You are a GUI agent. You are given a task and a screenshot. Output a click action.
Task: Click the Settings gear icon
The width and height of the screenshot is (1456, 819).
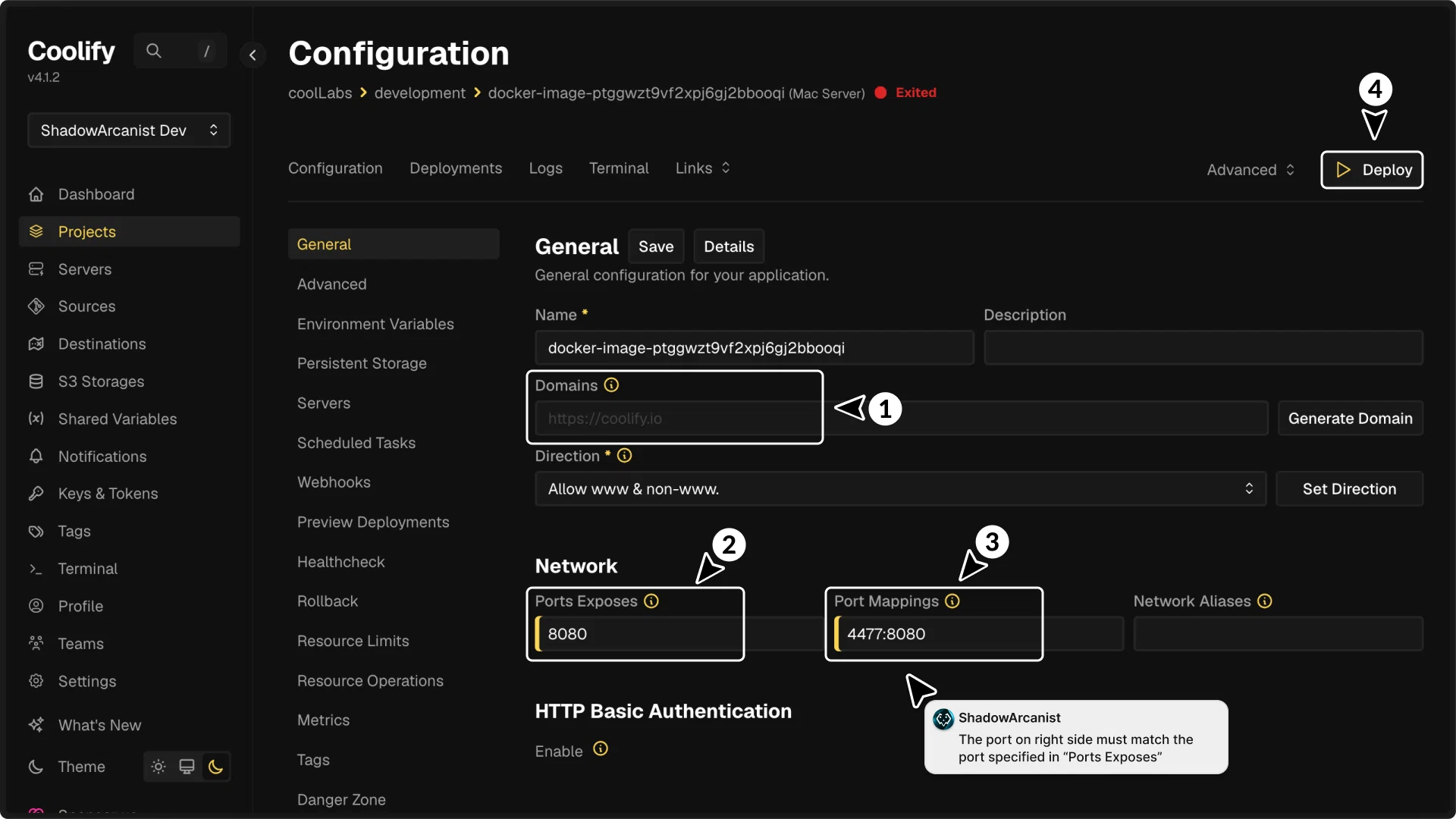point(36,681)
